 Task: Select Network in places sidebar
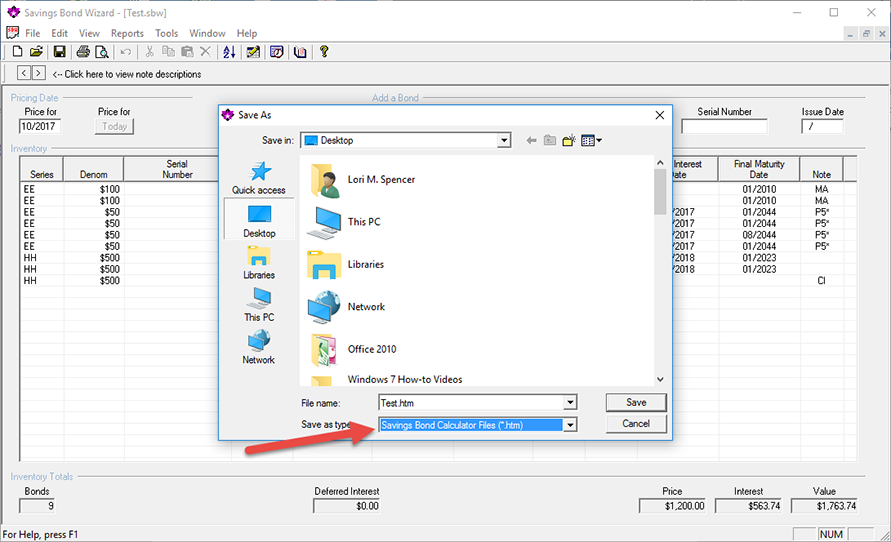click(259, 347)
